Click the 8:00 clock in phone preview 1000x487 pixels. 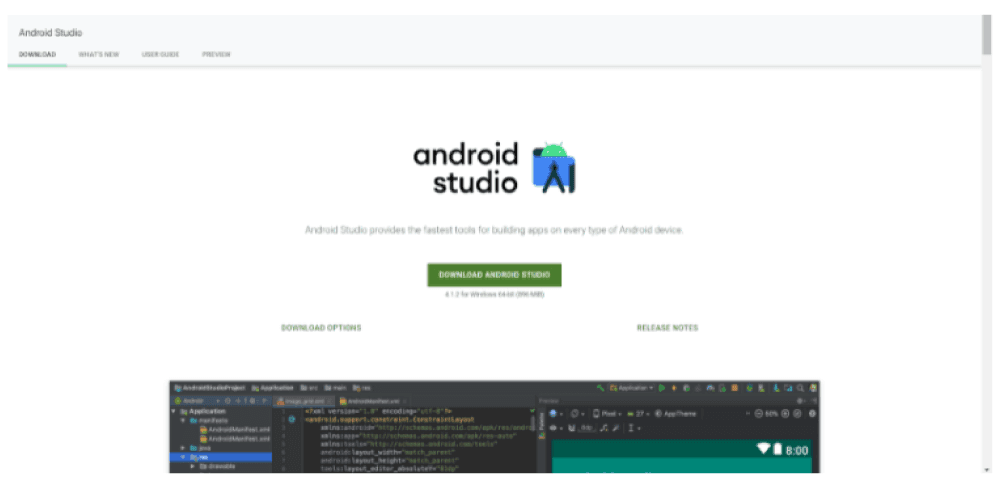coord(797,451)
